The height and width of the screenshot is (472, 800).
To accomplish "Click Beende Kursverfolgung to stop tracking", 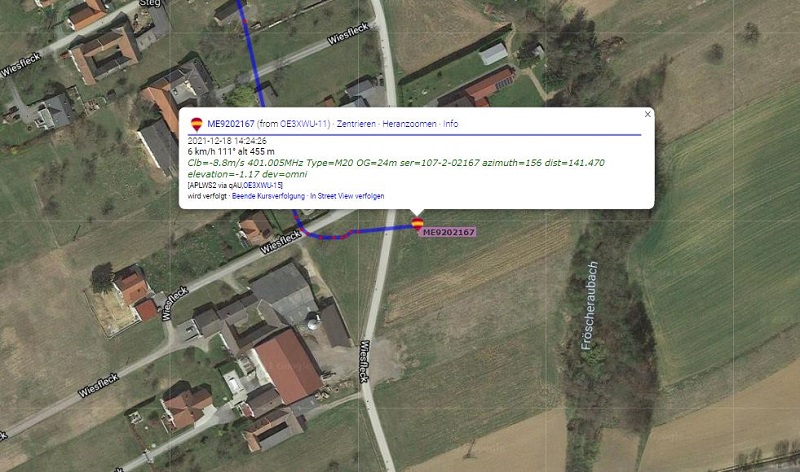I will pyautogui.click(x=268, y=196).
